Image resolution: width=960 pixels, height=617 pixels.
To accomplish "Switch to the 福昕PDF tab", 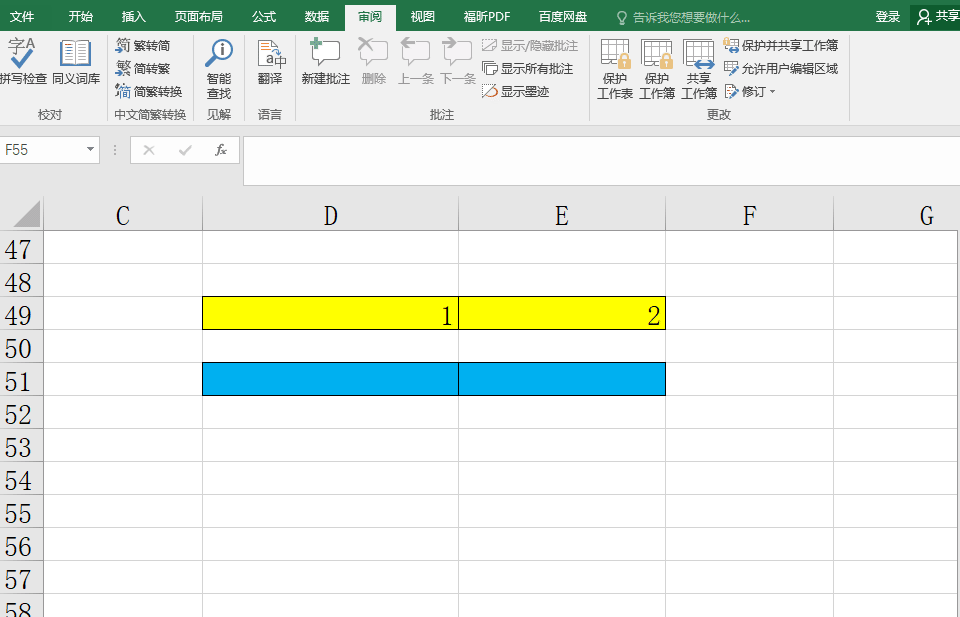I will coord(487,17).
